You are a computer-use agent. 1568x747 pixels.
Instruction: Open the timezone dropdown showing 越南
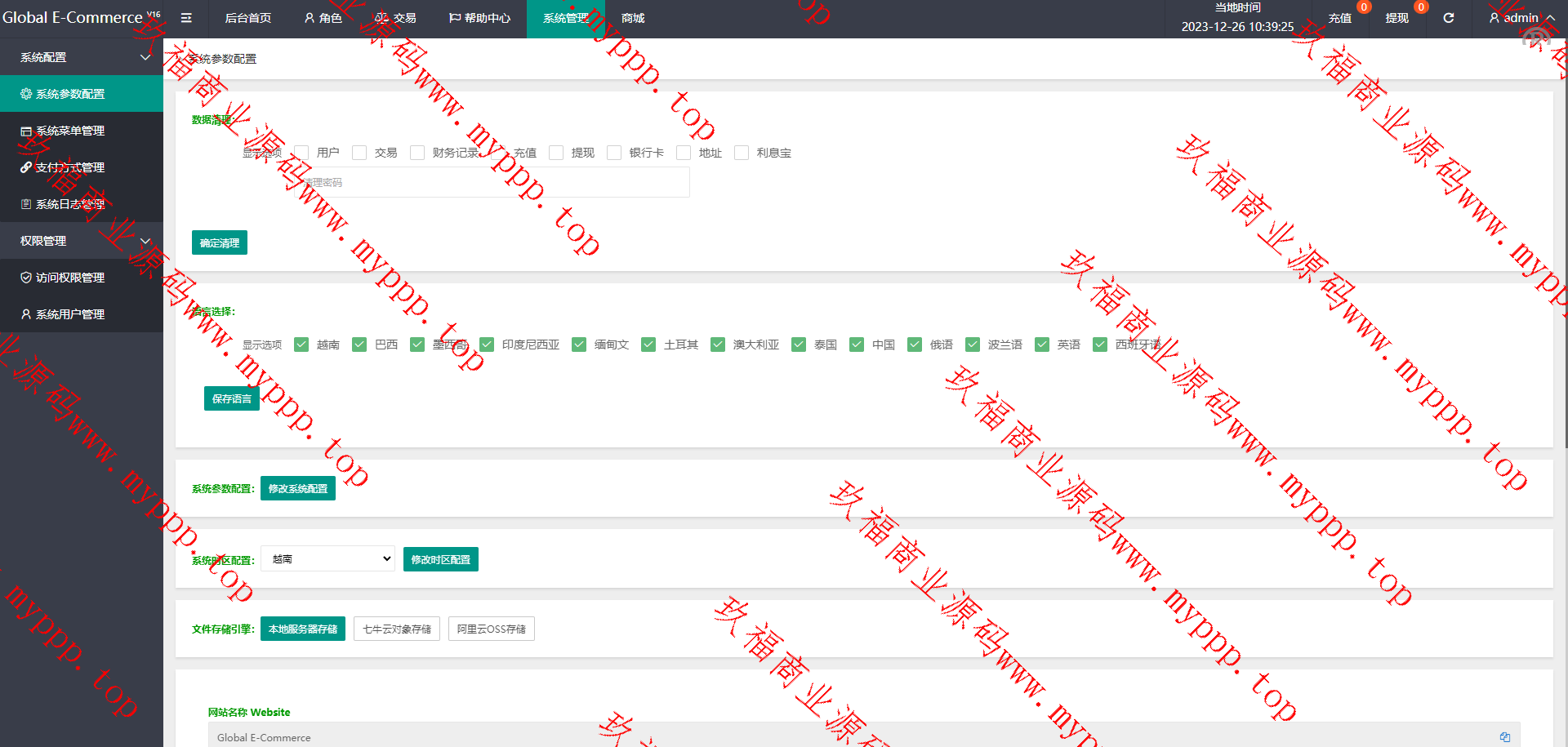pyautogui.click(x=327, y=559)
